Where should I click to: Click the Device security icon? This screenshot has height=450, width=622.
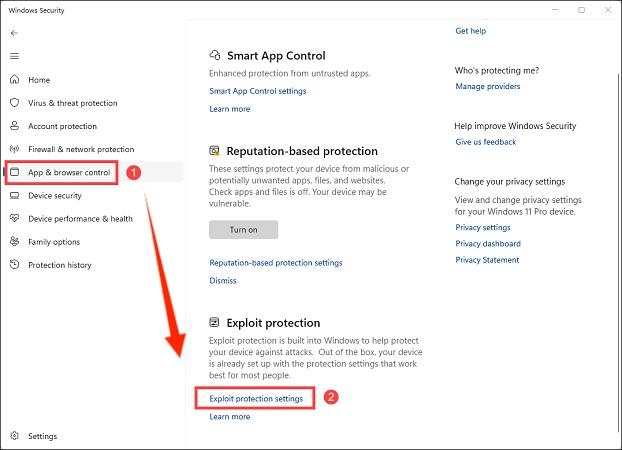click(x=14, y=196)
